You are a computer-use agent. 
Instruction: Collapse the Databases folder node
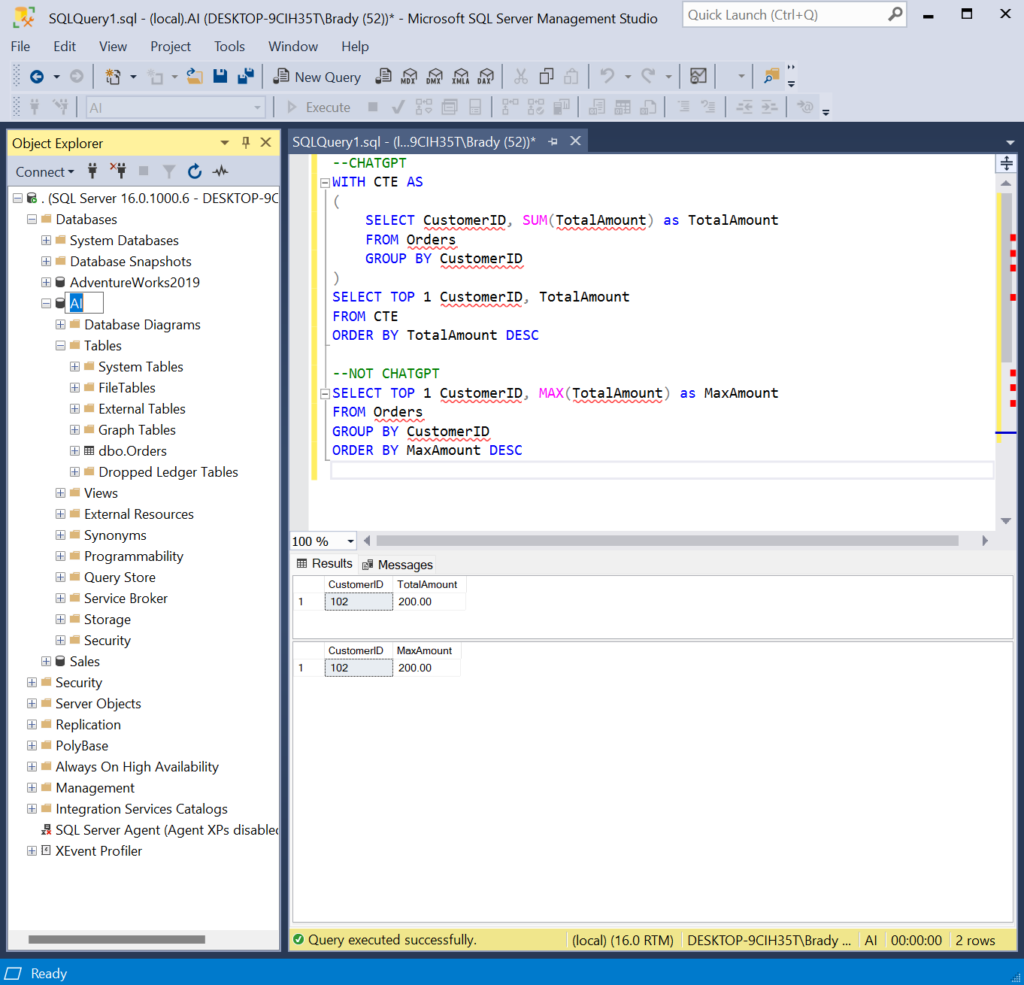[31, 219]
